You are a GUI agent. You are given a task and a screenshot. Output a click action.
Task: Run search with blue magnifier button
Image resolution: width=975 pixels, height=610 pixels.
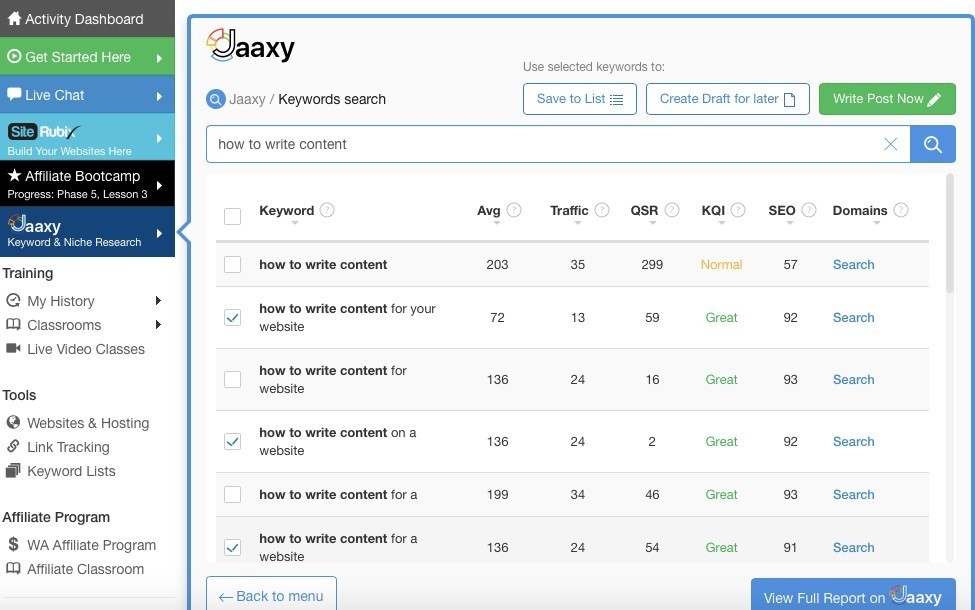[x=933, y=144]
